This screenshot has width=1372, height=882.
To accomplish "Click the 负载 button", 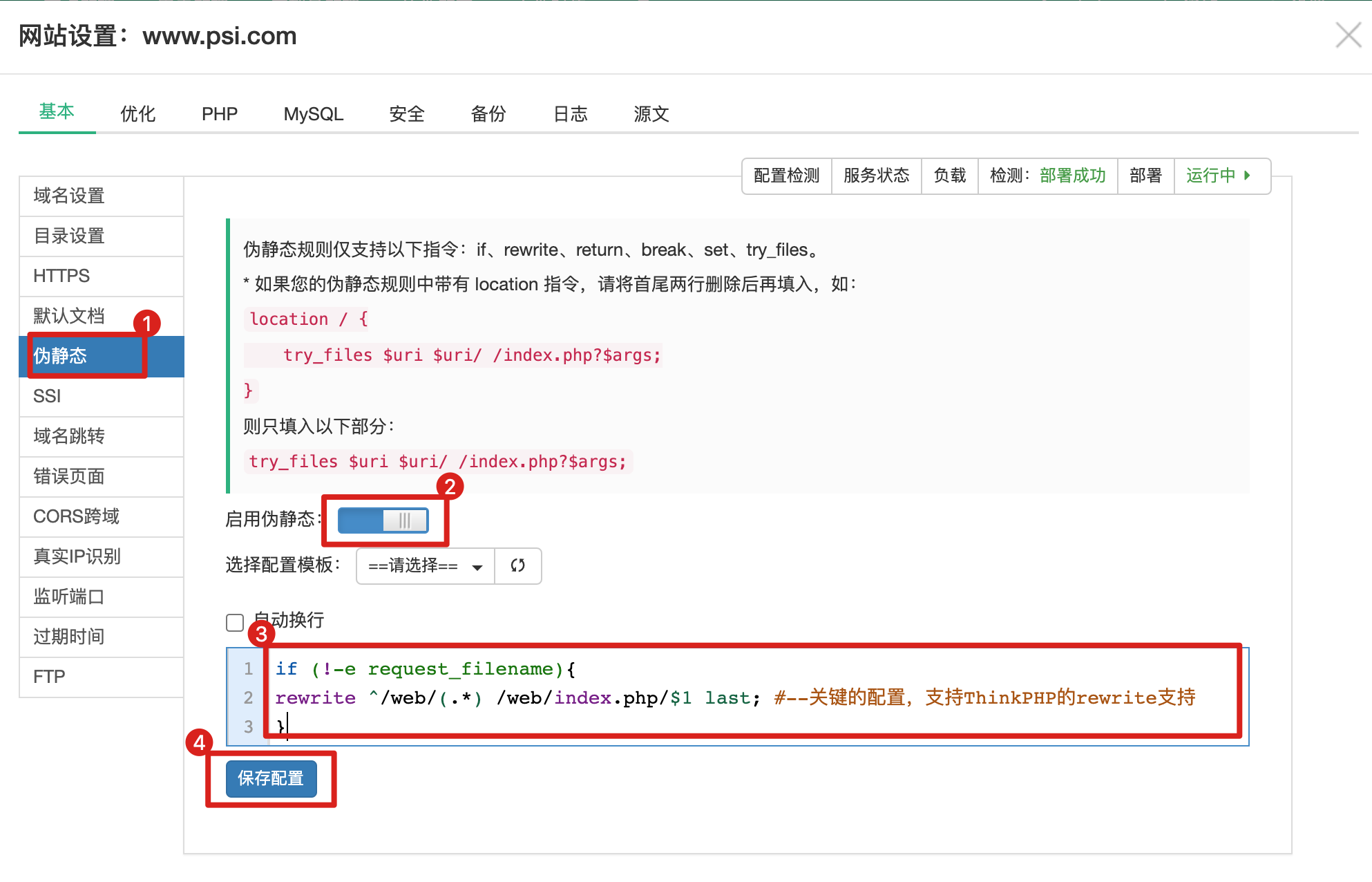I will [949, 176].
